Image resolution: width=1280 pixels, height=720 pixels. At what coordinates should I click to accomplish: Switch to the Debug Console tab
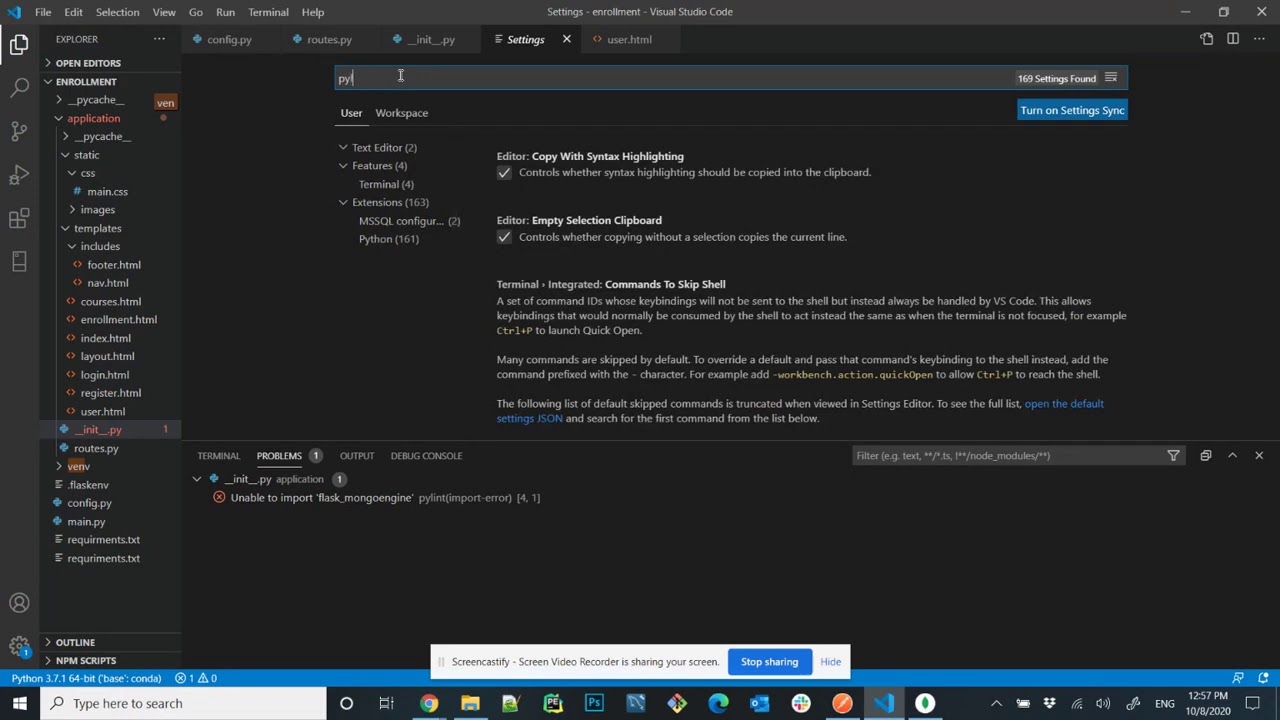[x=426, y=456]
